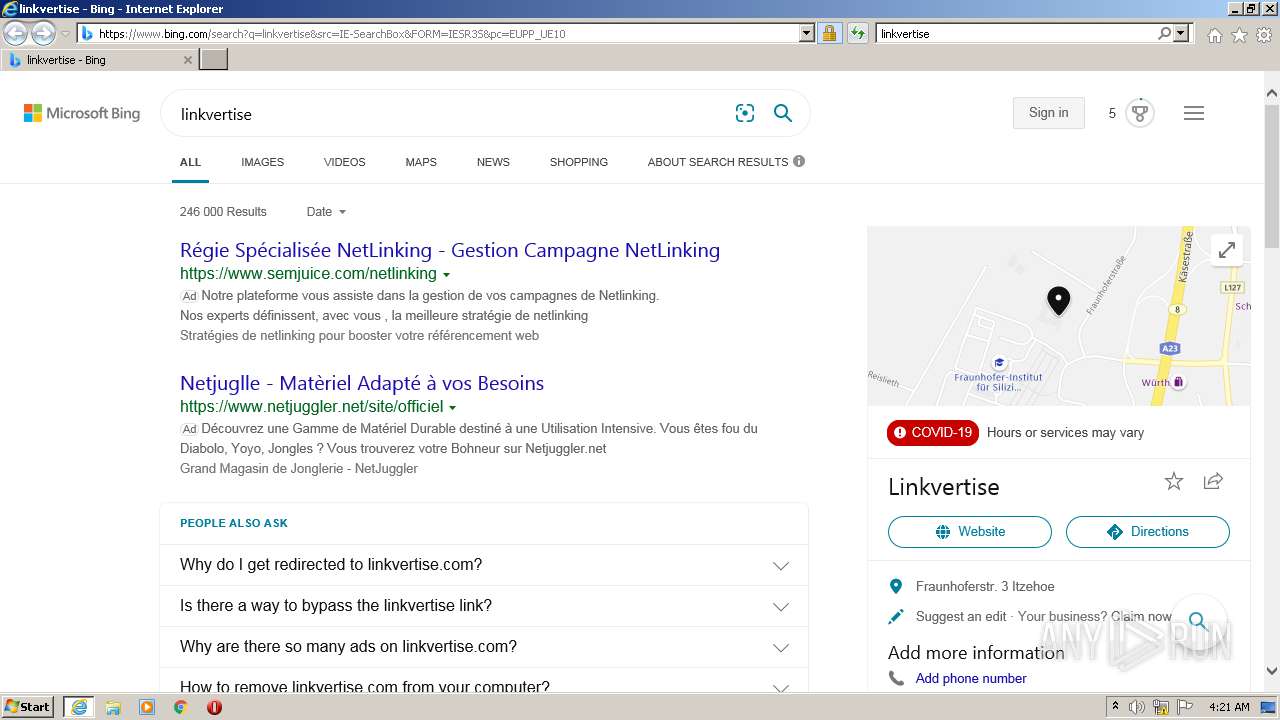1280x720 pixels.
Task: Switch to the IMAGES tab
Action: tap(262, 162)
